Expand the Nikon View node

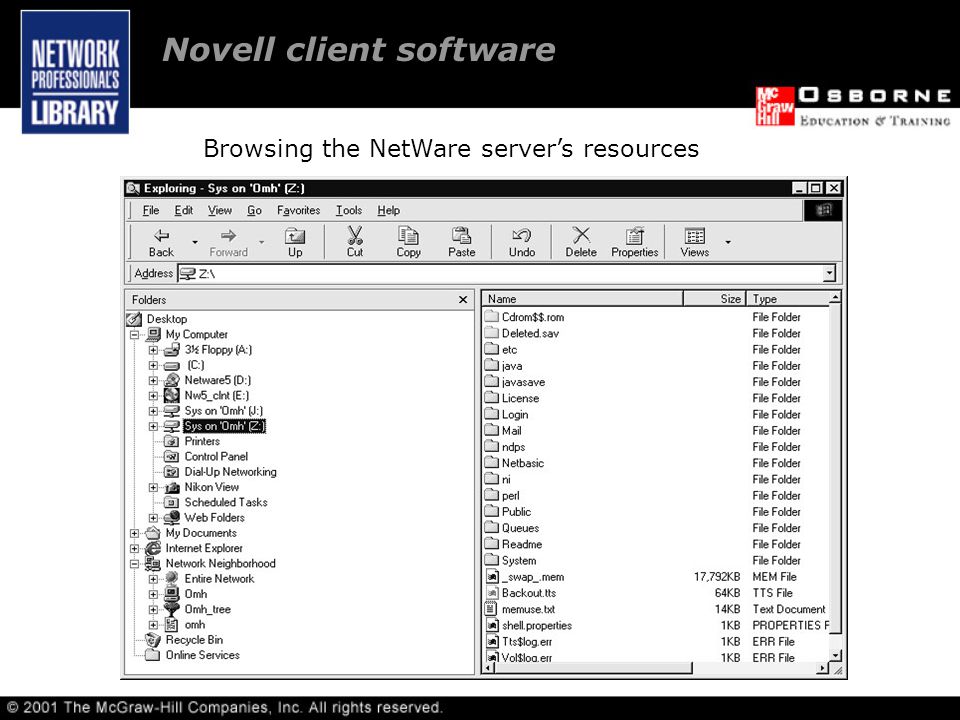(153, 488)
